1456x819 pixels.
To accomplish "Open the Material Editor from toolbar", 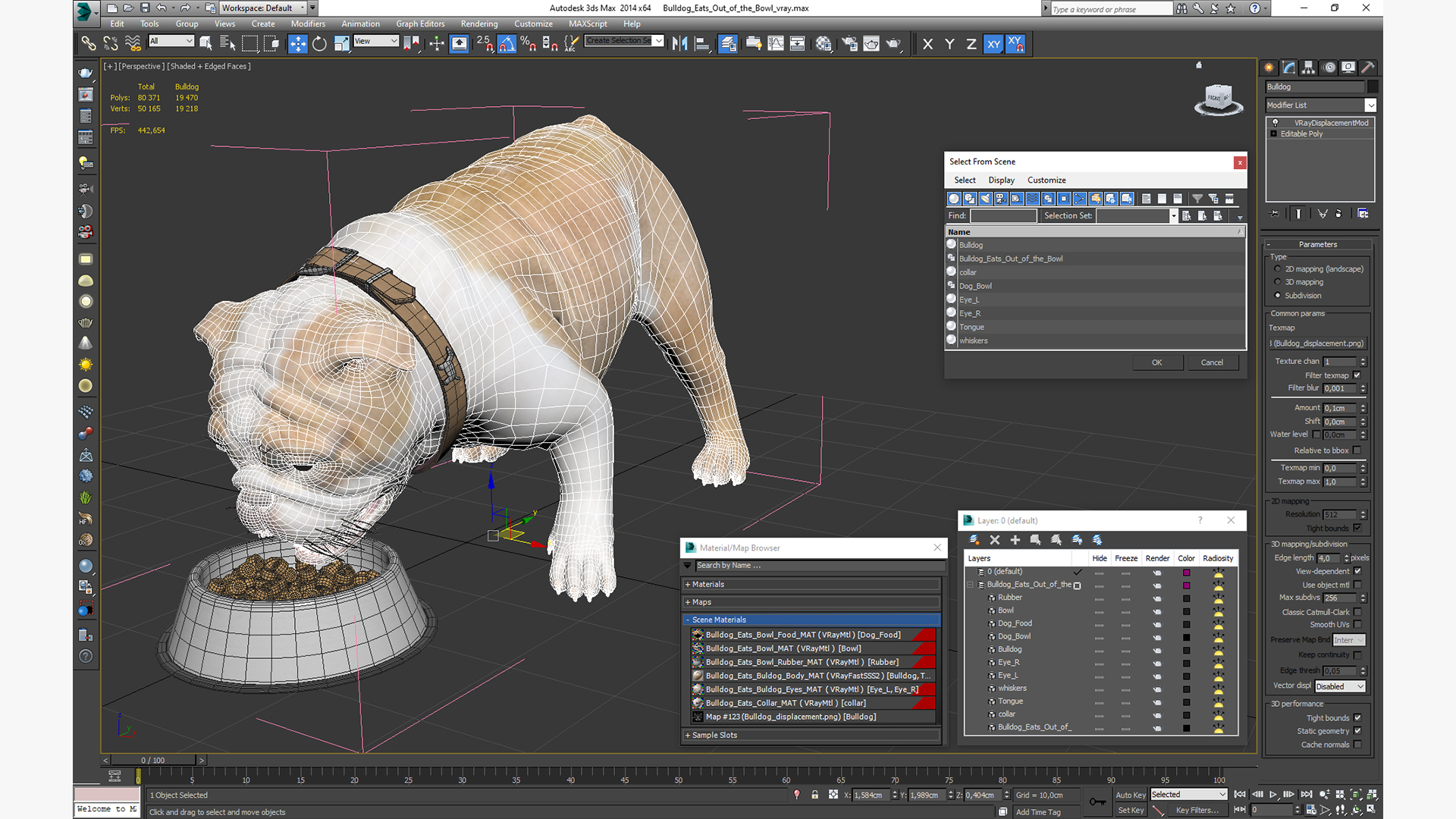I will (824, 43).
